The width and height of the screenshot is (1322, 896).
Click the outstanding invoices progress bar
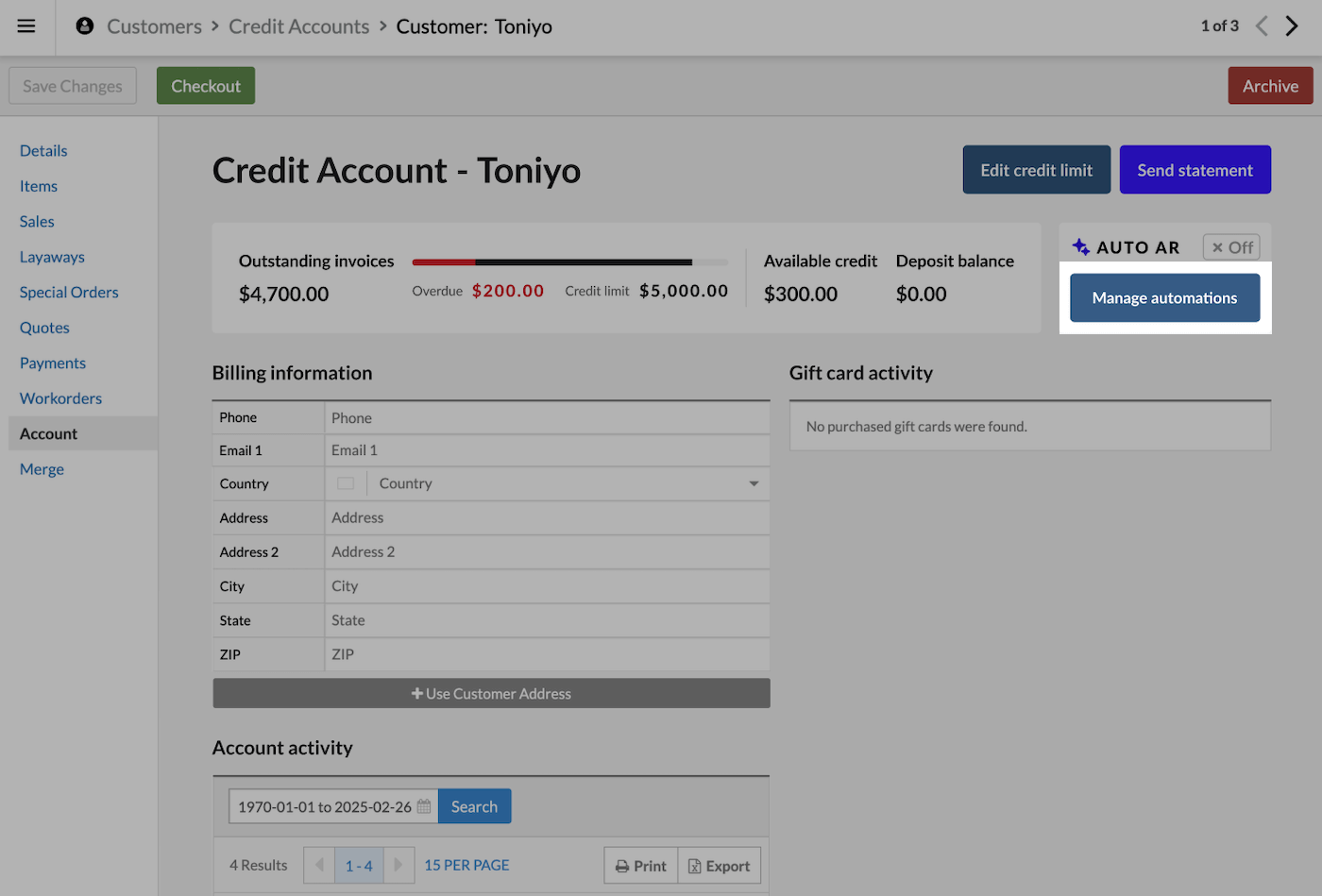[x=569, y=262]
